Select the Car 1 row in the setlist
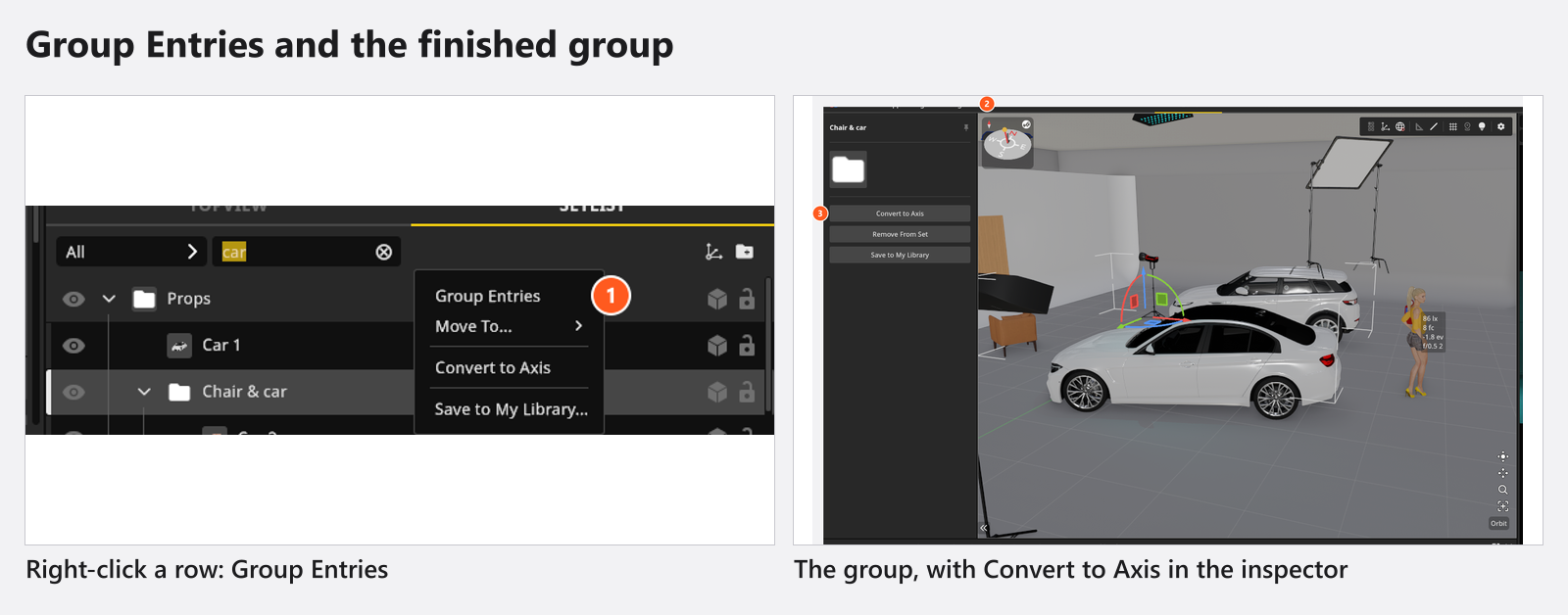This screenshot has width=1568, height=615. coord(230,345)
